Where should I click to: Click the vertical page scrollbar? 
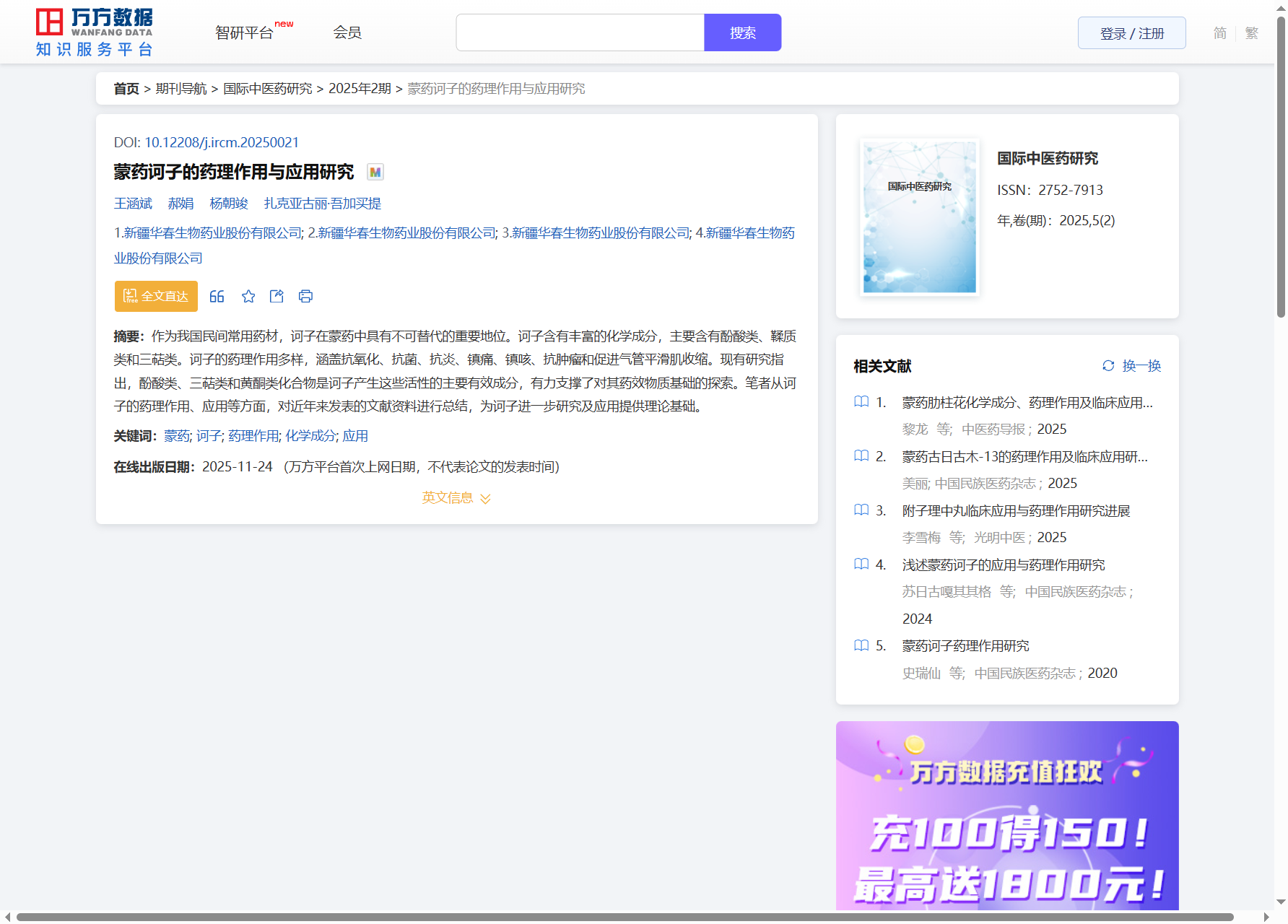1281,166
